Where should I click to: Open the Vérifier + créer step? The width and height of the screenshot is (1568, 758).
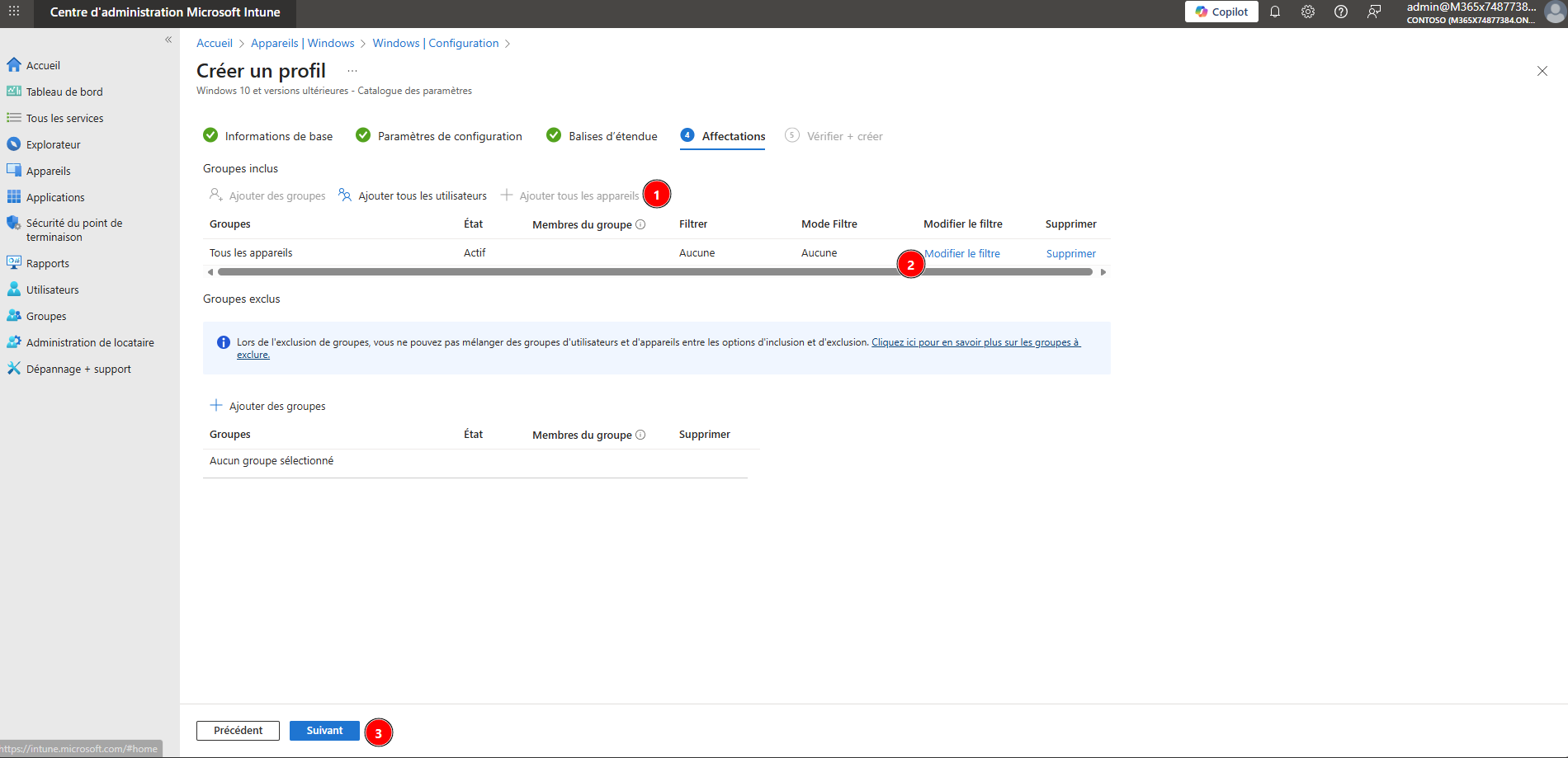click(x=834, y=136)
